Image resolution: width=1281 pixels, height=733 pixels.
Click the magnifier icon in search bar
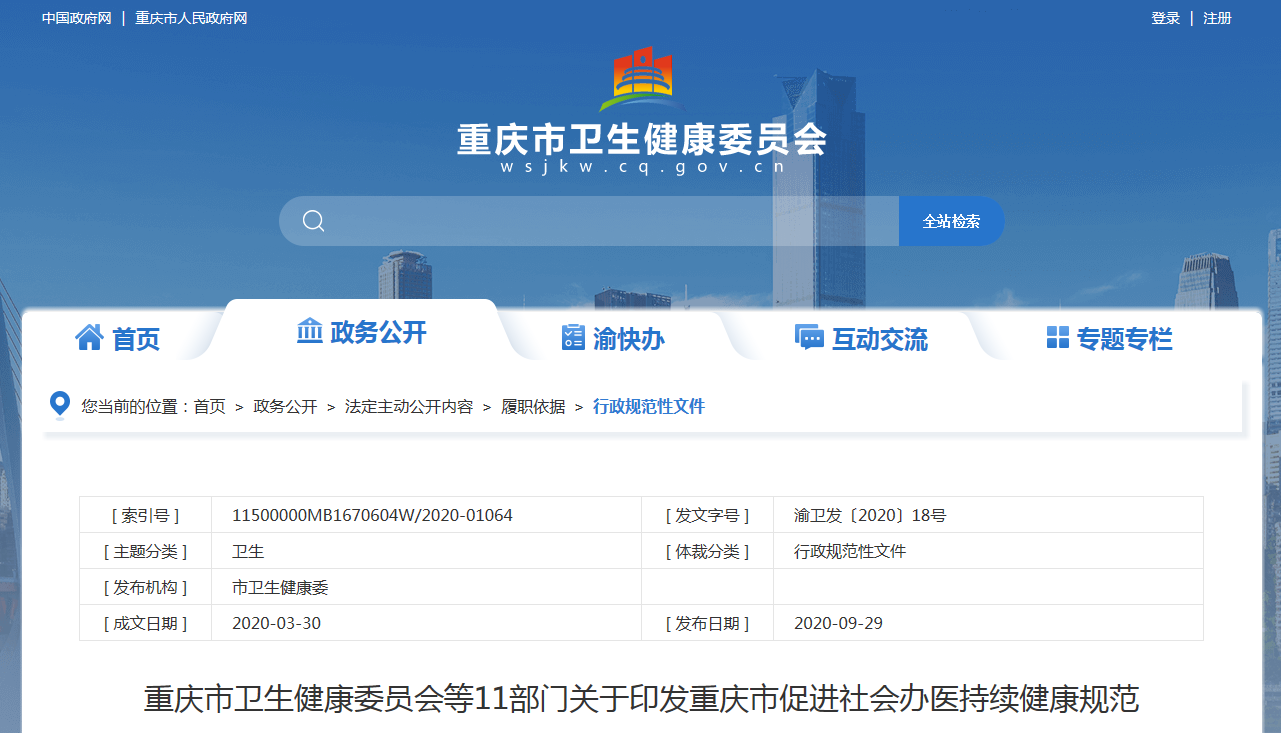pos(313,221)
